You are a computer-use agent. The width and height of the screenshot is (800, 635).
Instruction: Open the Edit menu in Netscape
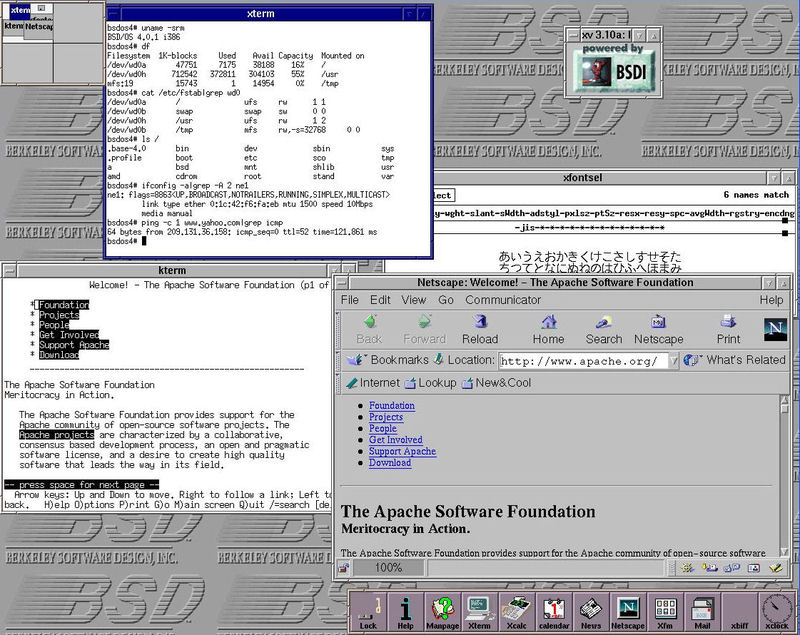380,300
